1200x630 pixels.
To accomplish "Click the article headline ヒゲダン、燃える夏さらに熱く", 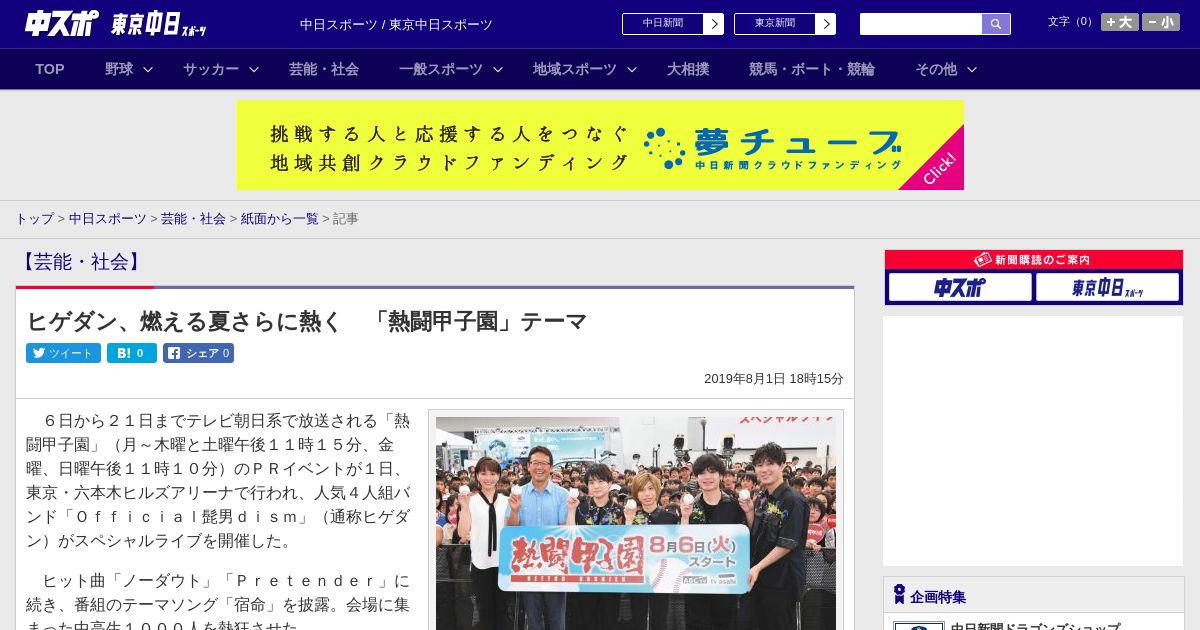I will click(306, 321).
